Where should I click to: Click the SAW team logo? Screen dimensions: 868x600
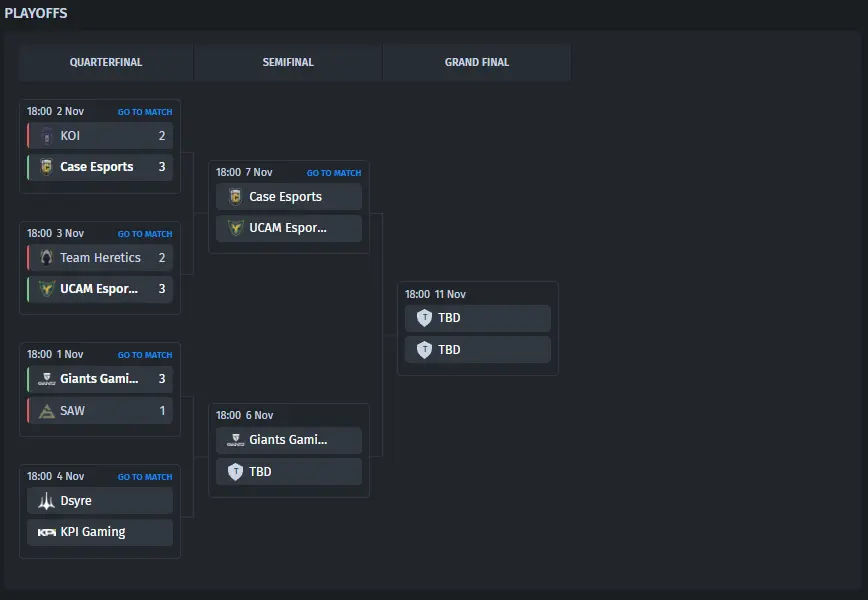(x=47, y=411)
